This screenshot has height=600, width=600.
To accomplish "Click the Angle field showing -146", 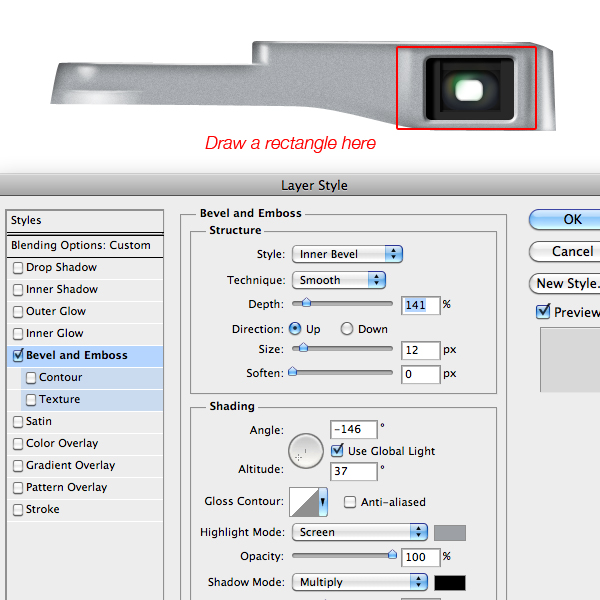I will 354,429.
